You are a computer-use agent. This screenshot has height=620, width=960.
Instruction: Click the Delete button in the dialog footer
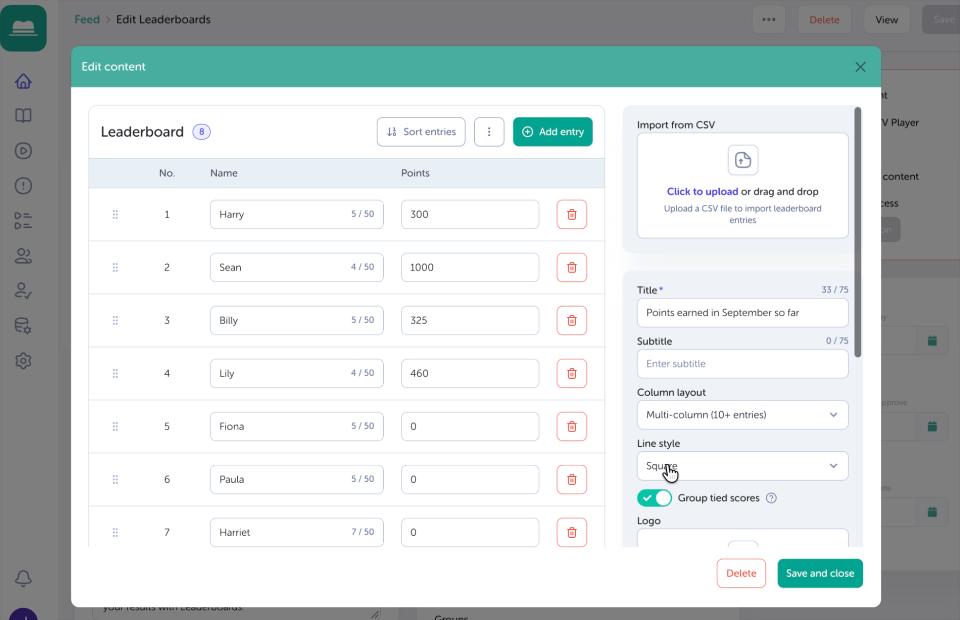(x=741, y=573)
